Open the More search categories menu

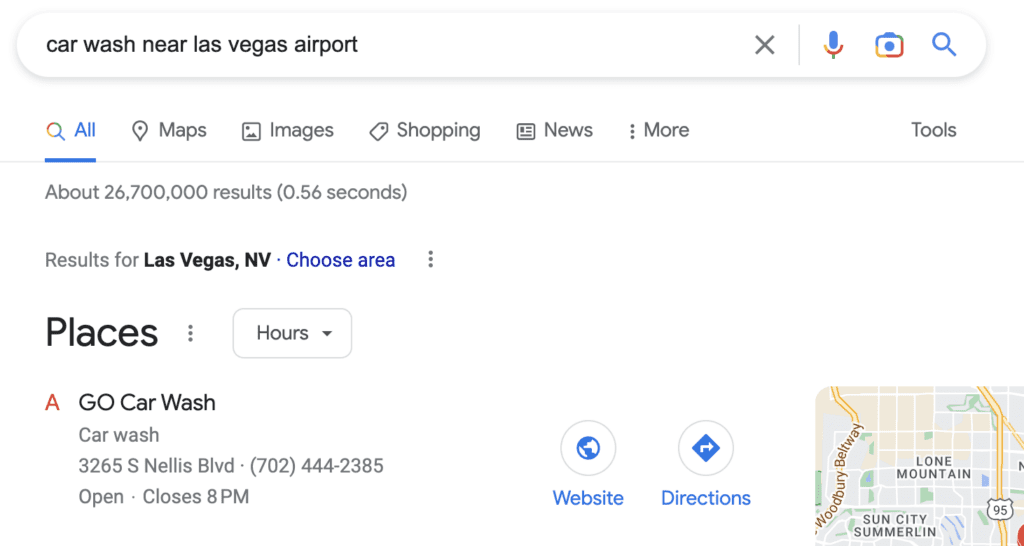pos(658,131)
